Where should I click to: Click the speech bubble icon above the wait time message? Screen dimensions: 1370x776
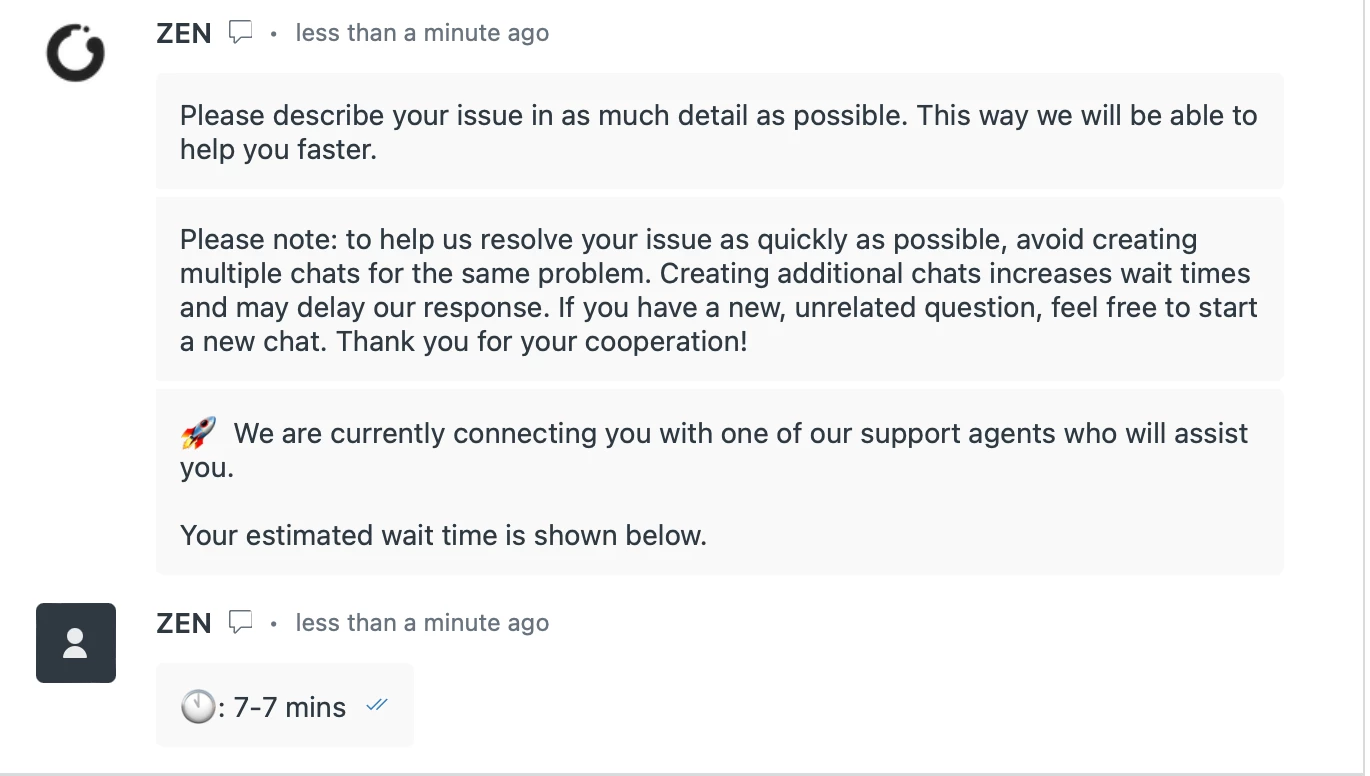point(240,623)
